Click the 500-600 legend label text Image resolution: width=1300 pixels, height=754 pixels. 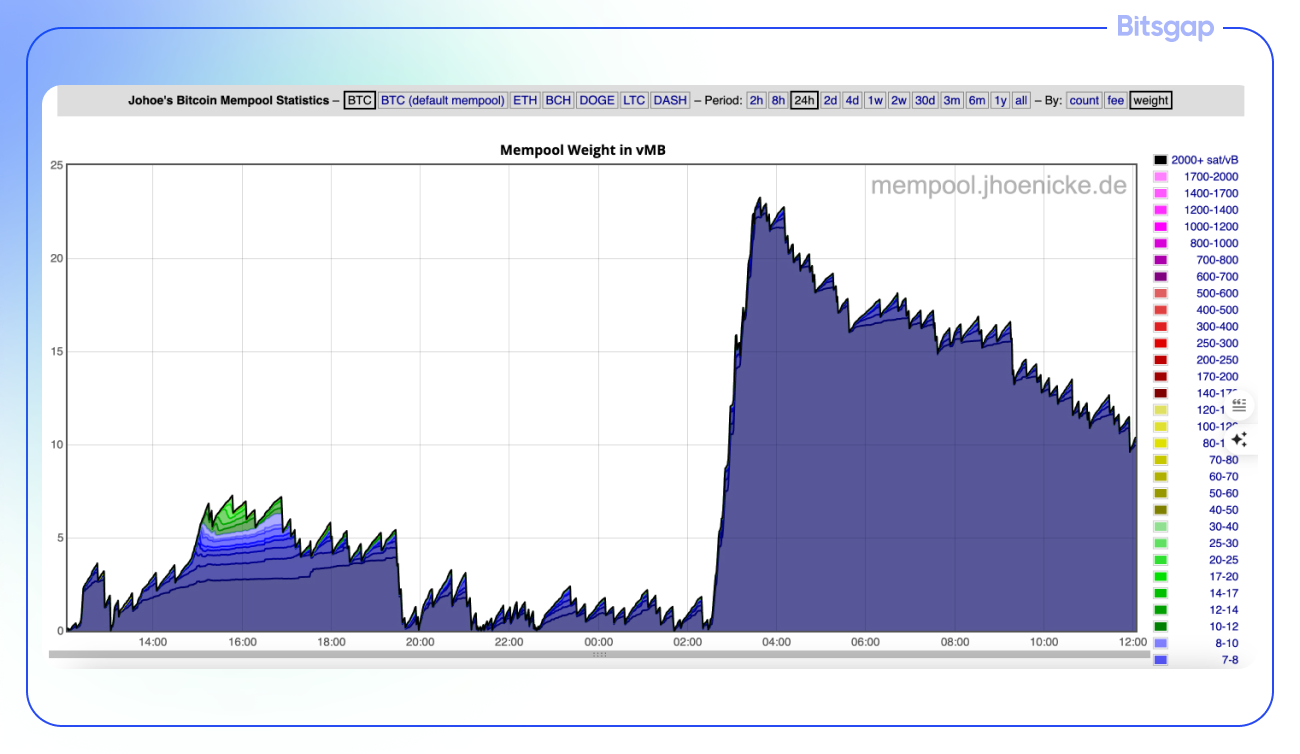pos(1217,293)
